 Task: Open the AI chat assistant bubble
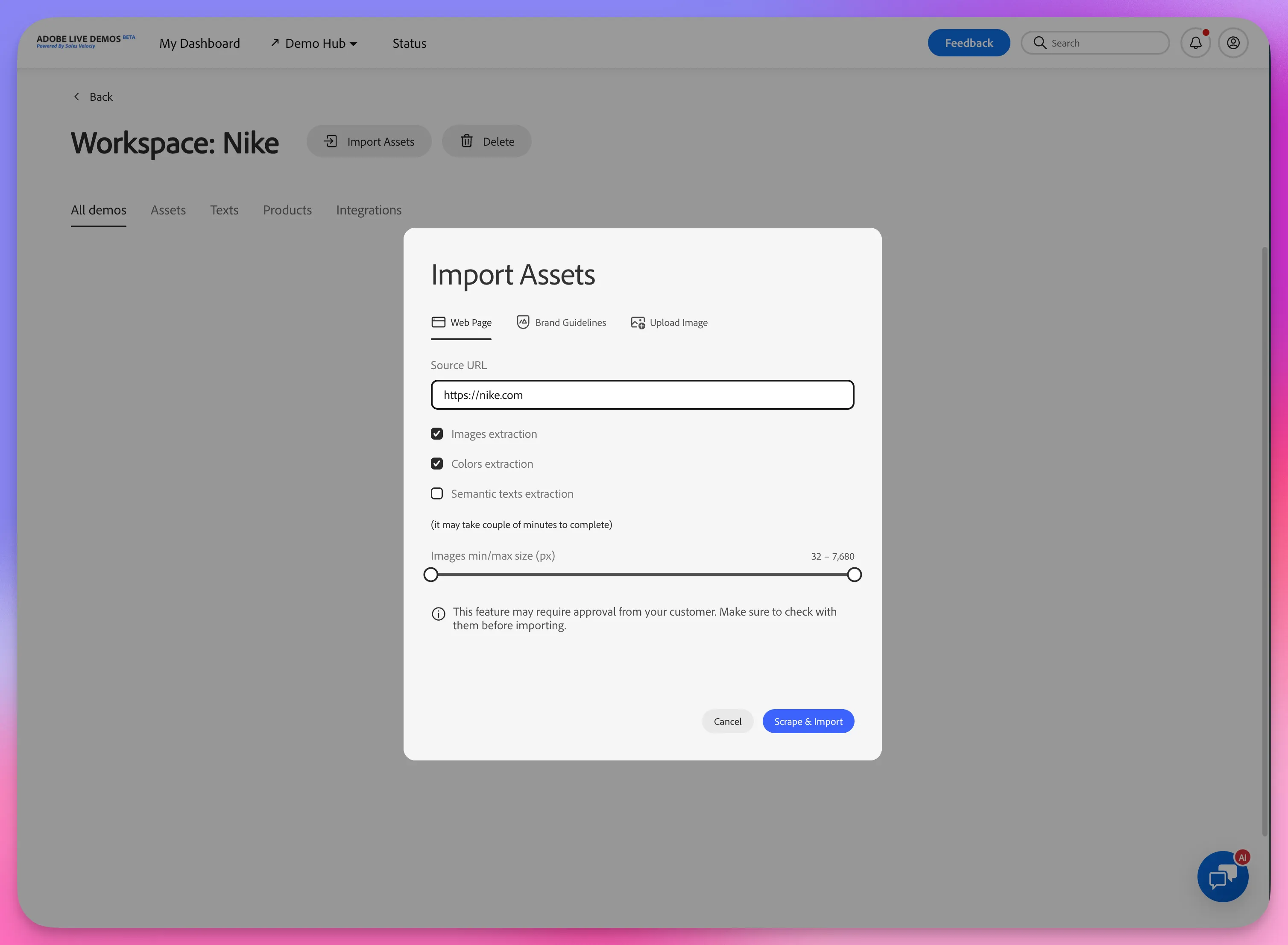click(x=1223, y=876)
